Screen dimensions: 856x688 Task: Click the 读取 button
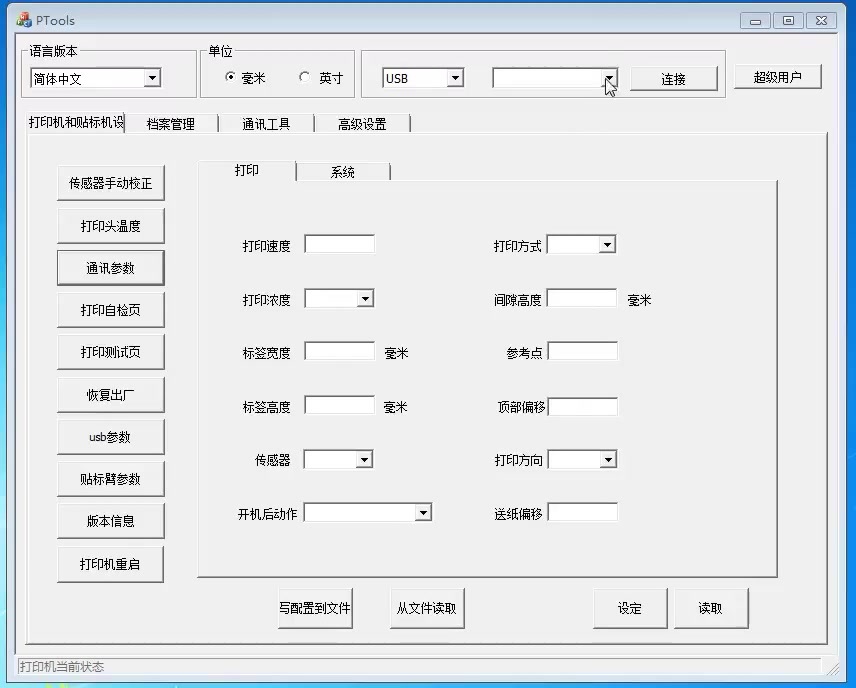click(x=710, y=608)
